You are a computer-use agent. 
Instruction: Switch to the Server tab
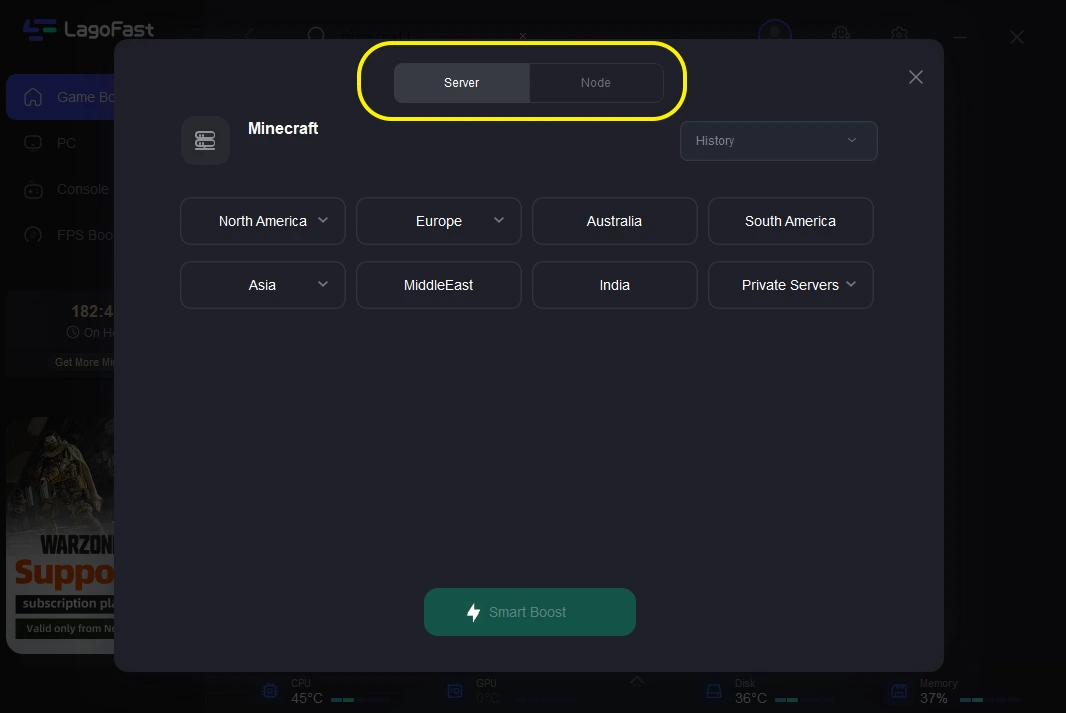pyautogui.click(x=461, y=83)
